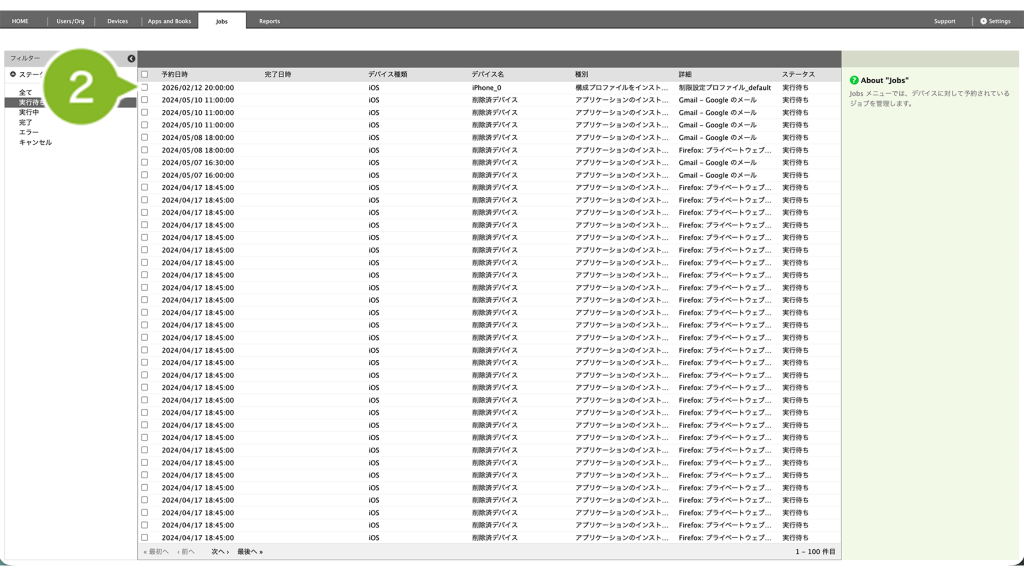Viewport: 1024px width, 576px height.
Task: Filter jobs by 実行中 status
Action: pyautogui.click(x=29, y=112)
